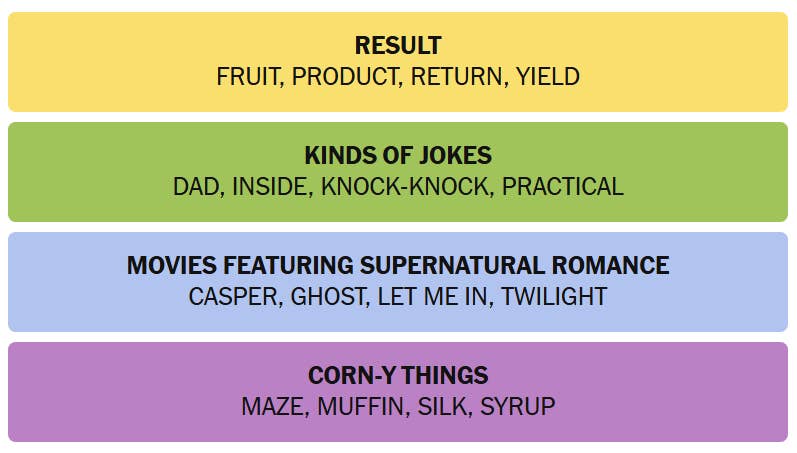
Task: Click the word YIELD in yellow row
Action: point(548,77)
